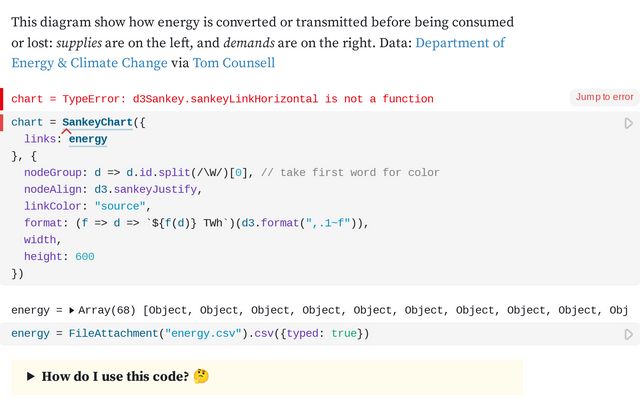Click the FileAttachment function name
This screenshot has width=640, height=400.
click(113, 333)
